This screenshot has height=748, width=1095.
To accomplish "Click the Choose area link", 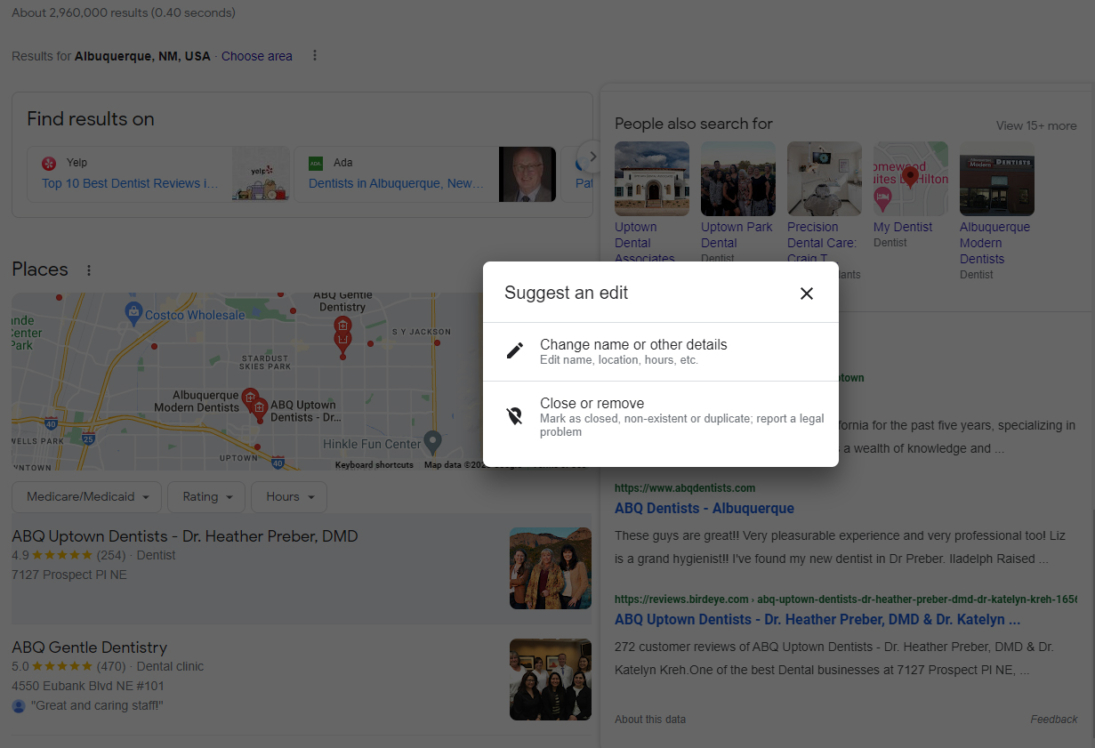I will coord(256,56).
